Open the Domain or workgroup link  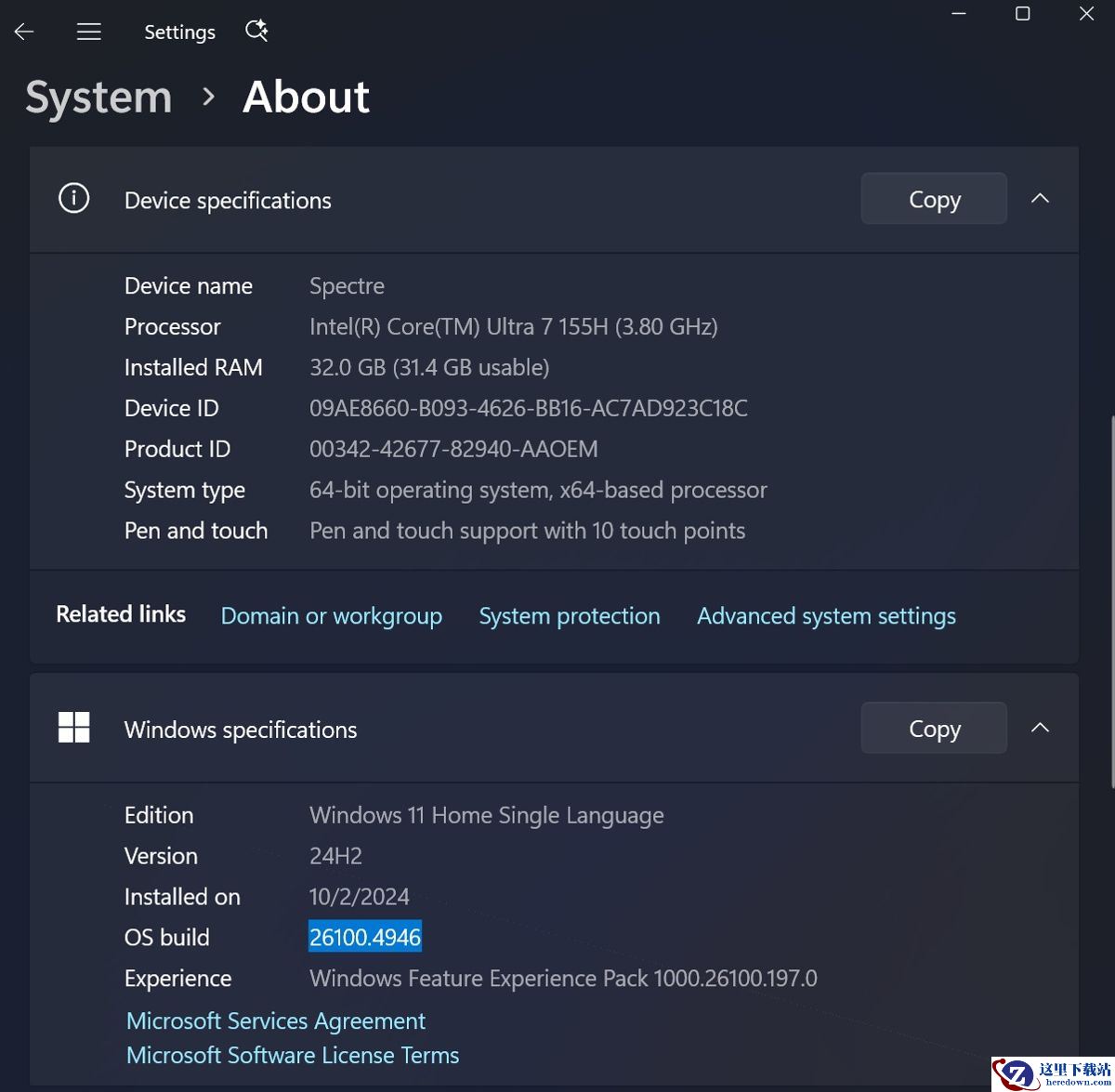click(332, 616)
